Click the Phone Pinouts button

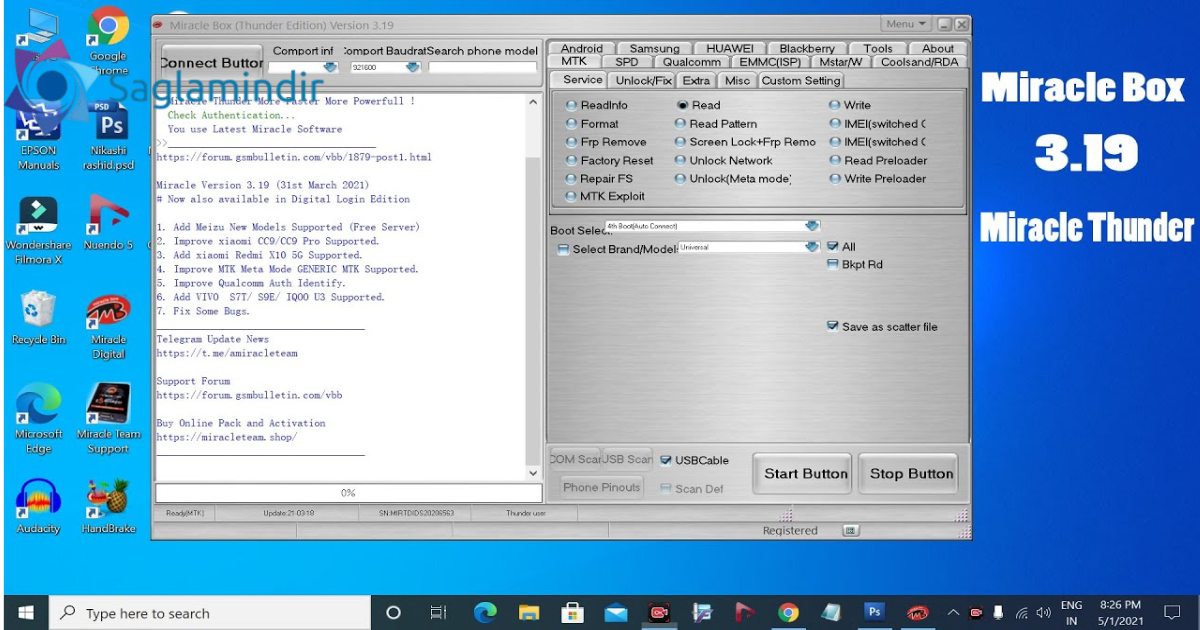601,487
